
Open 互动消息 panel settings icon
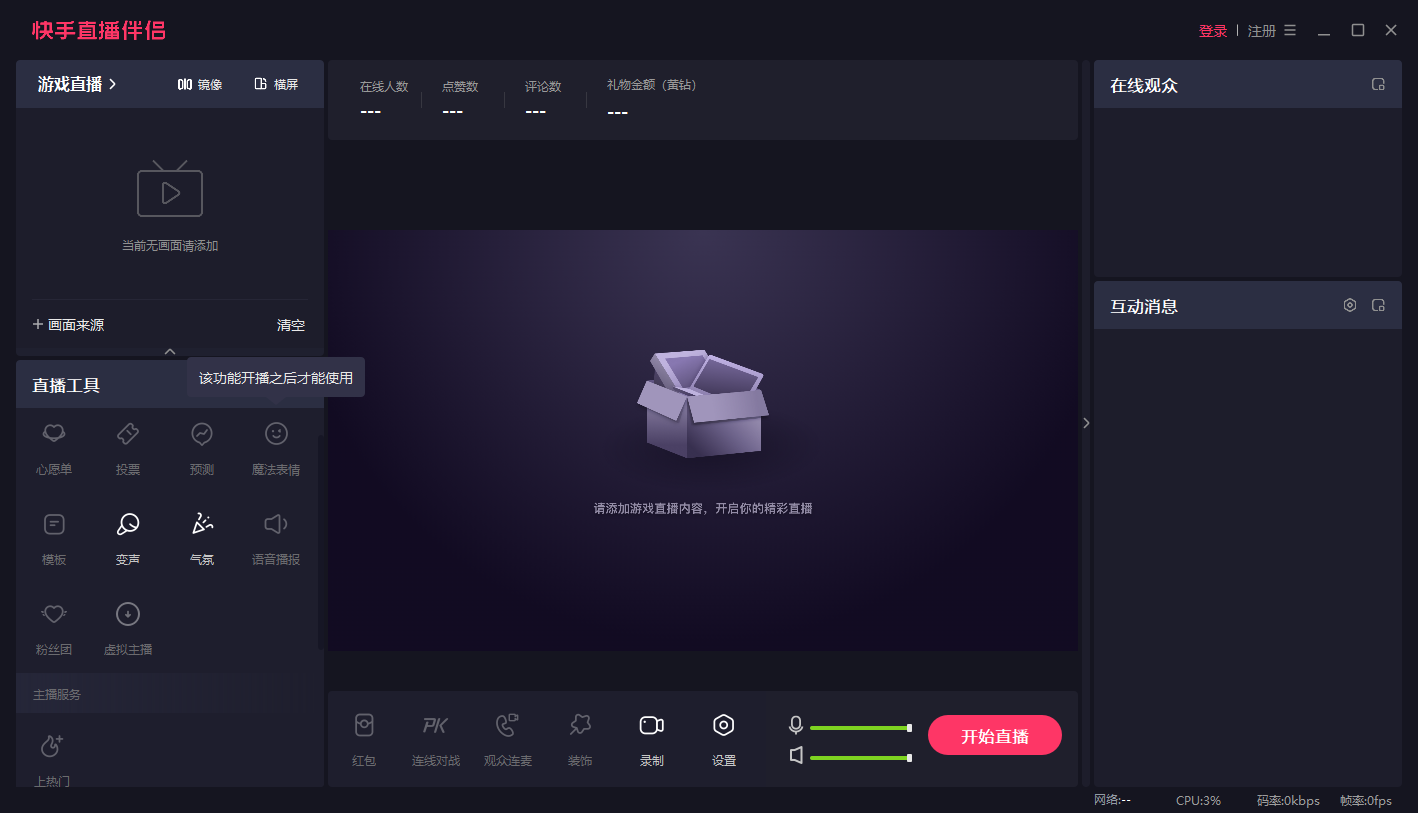click(1349, 306)
